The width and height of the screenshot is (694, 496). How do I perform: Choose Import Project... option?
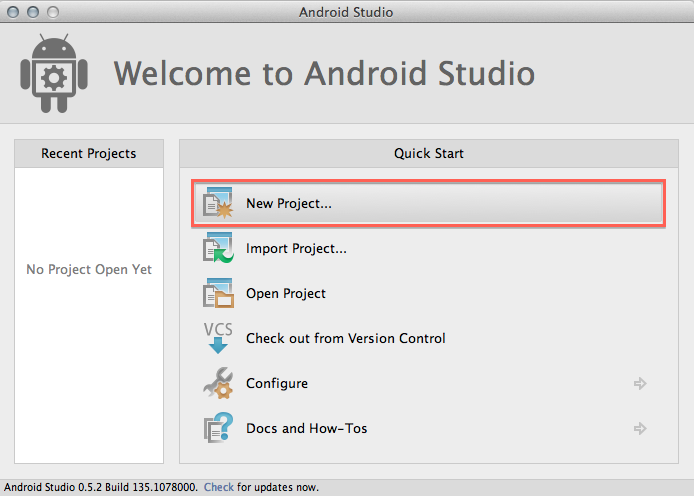click(x=428, y=248)
